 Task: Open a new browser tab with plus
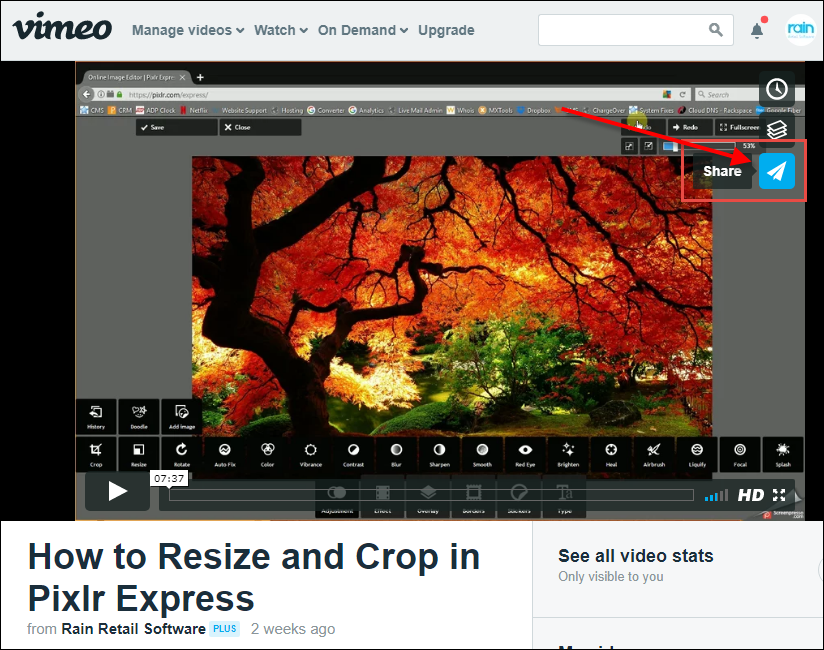(200, 77)
